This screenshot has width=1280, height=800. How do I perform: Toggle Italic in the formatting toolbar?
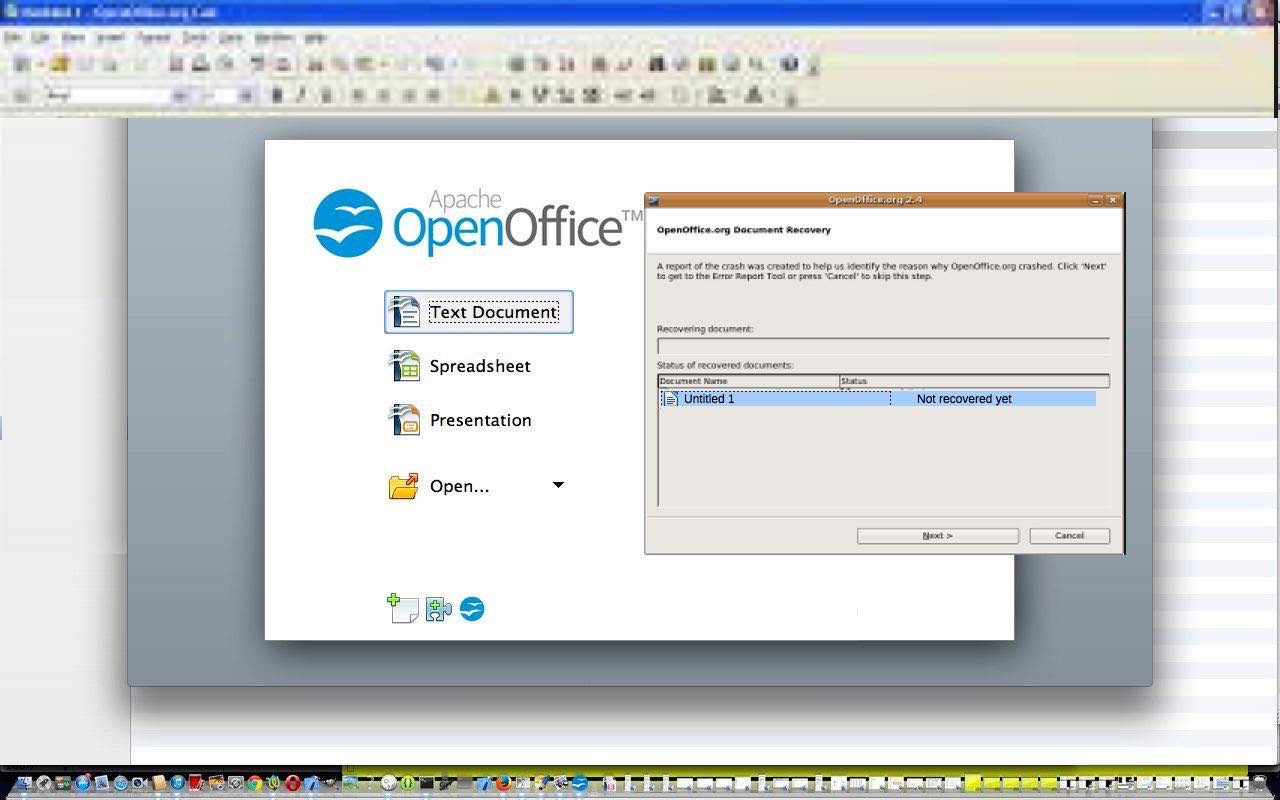pos(300,96)
